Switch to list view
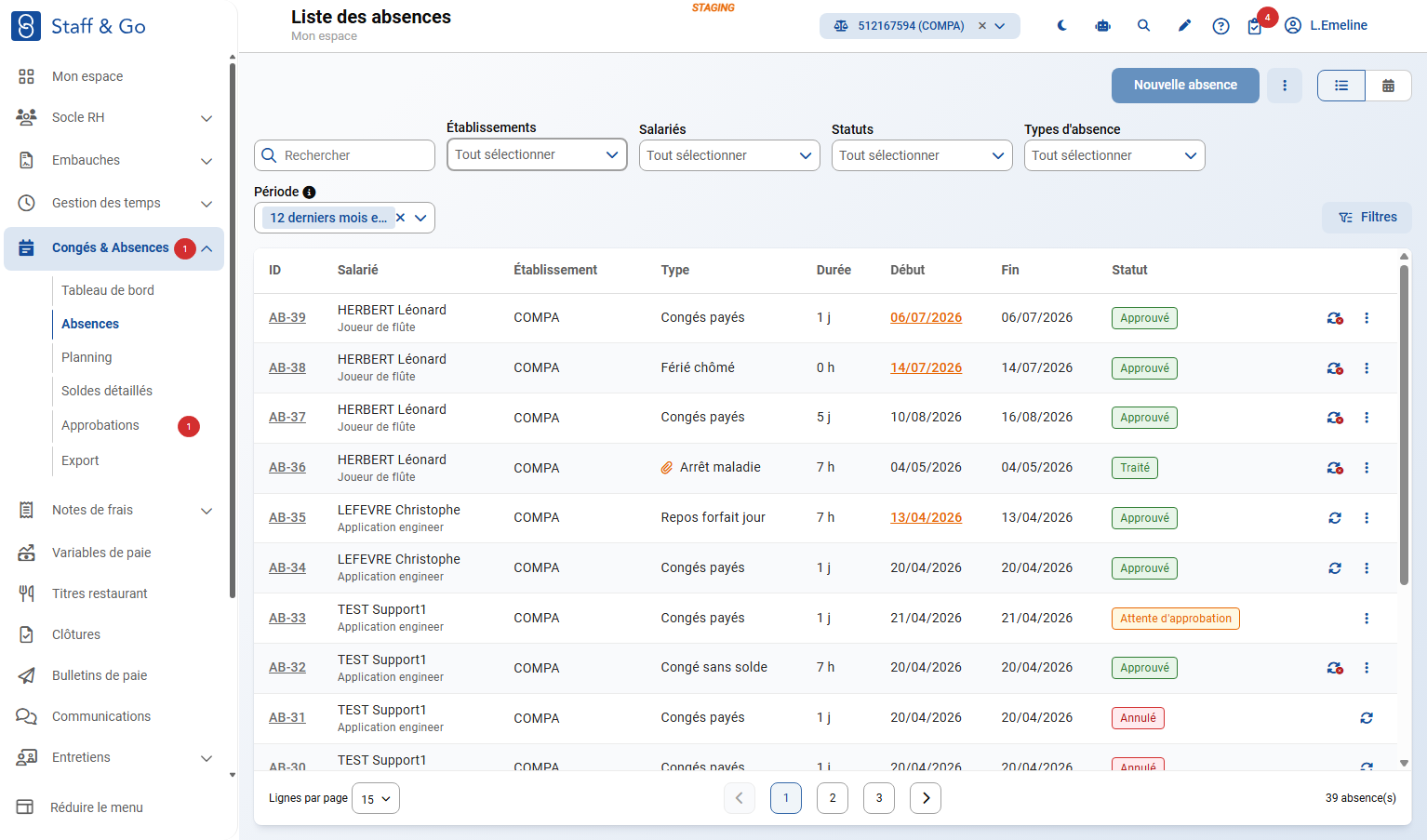1427x840 pixels. (1341, 86)
